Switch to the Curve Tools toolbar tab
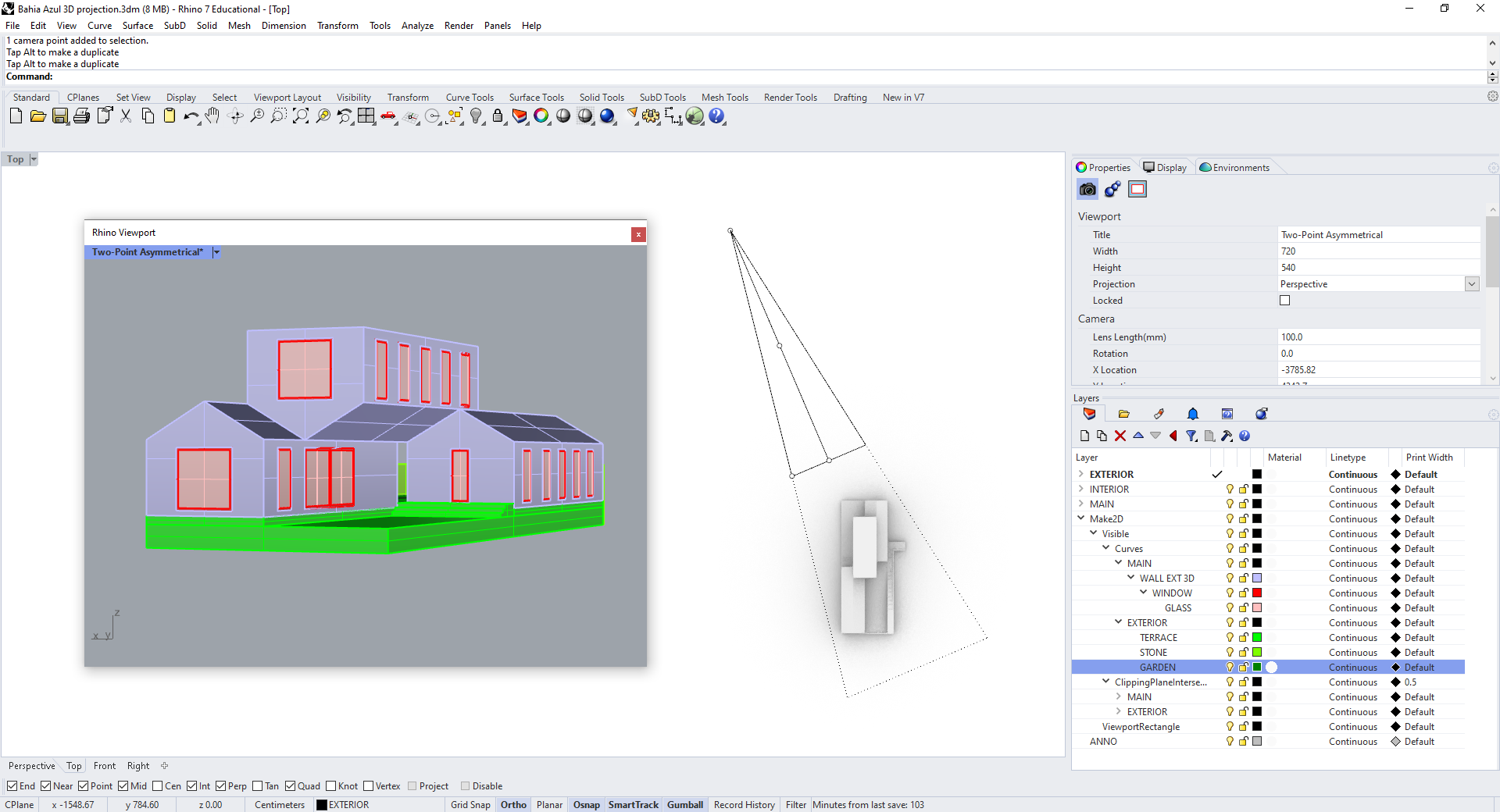Viewport: 1500px width, 812px height. [470, 98]
